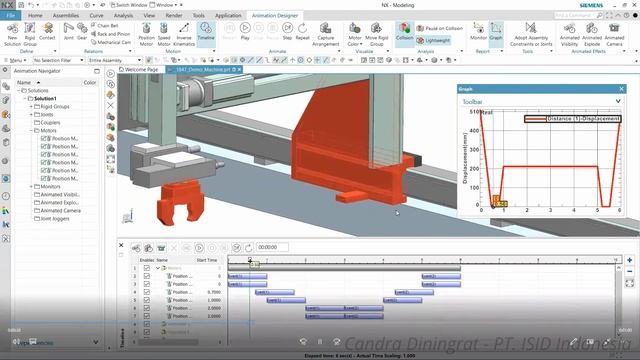This screenshot has width=640, height=360.
Task: Zoom out the timeline with minus
Action: [x=629, y=271]
